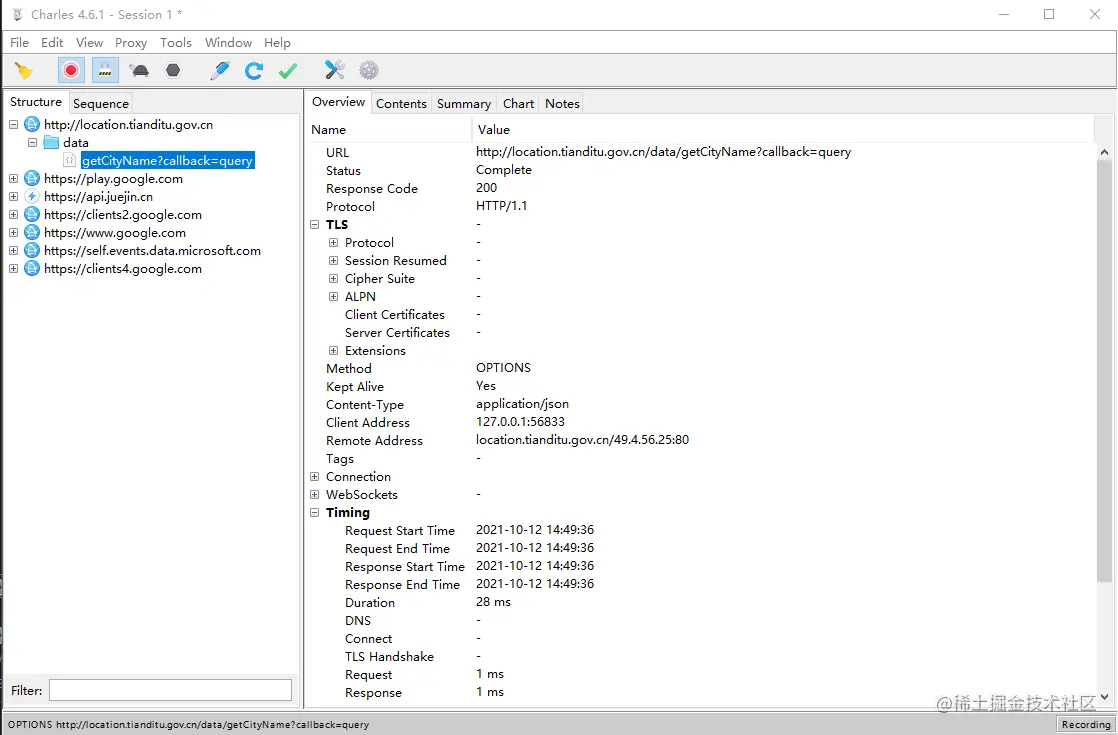Expand the play.google.com host node
The height and width of the screenshot is (735, 1118).
[14, 178]
